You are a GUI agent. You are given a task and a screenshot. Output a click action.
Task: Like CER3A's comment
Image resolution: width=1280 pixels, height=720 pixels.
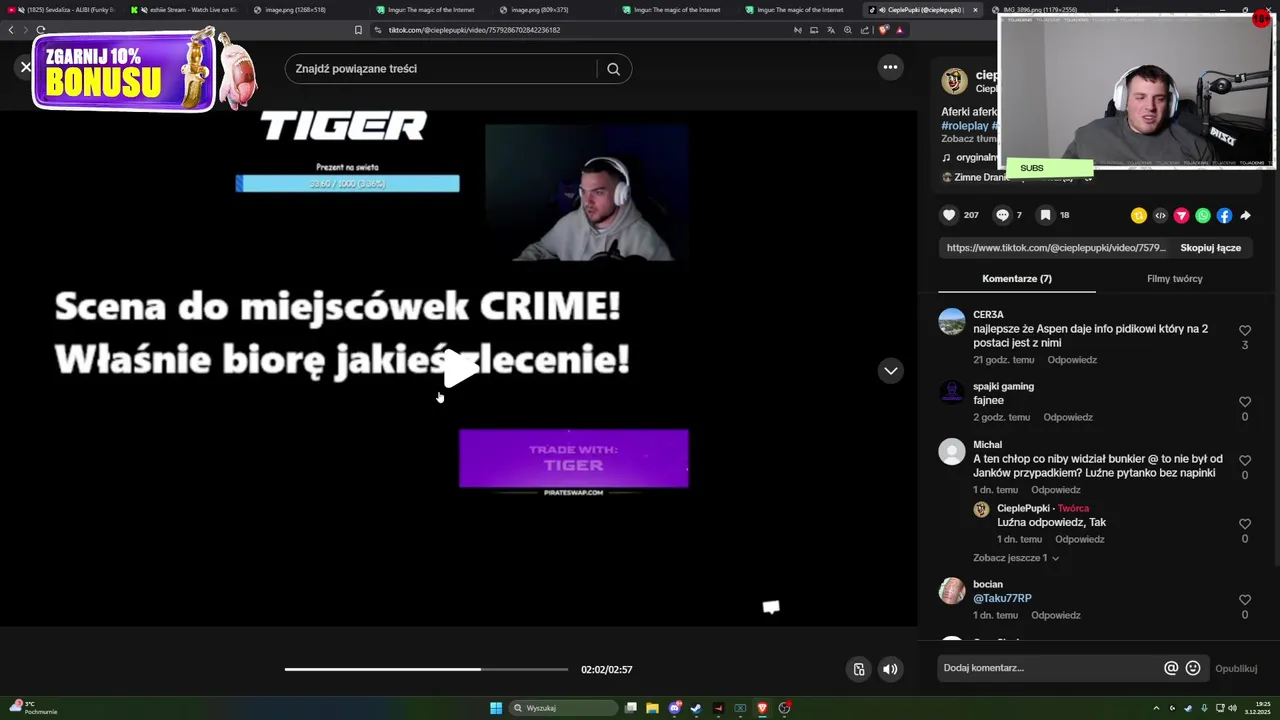pyautogui.click(x=1245, y=330)
